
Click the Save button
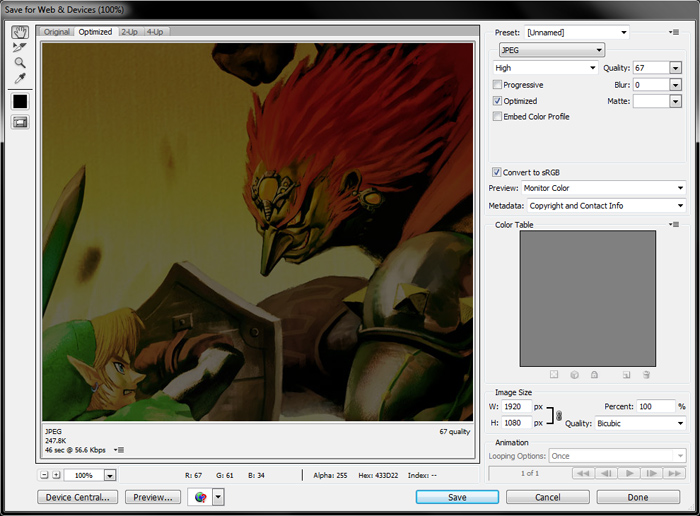pos(457,497)
